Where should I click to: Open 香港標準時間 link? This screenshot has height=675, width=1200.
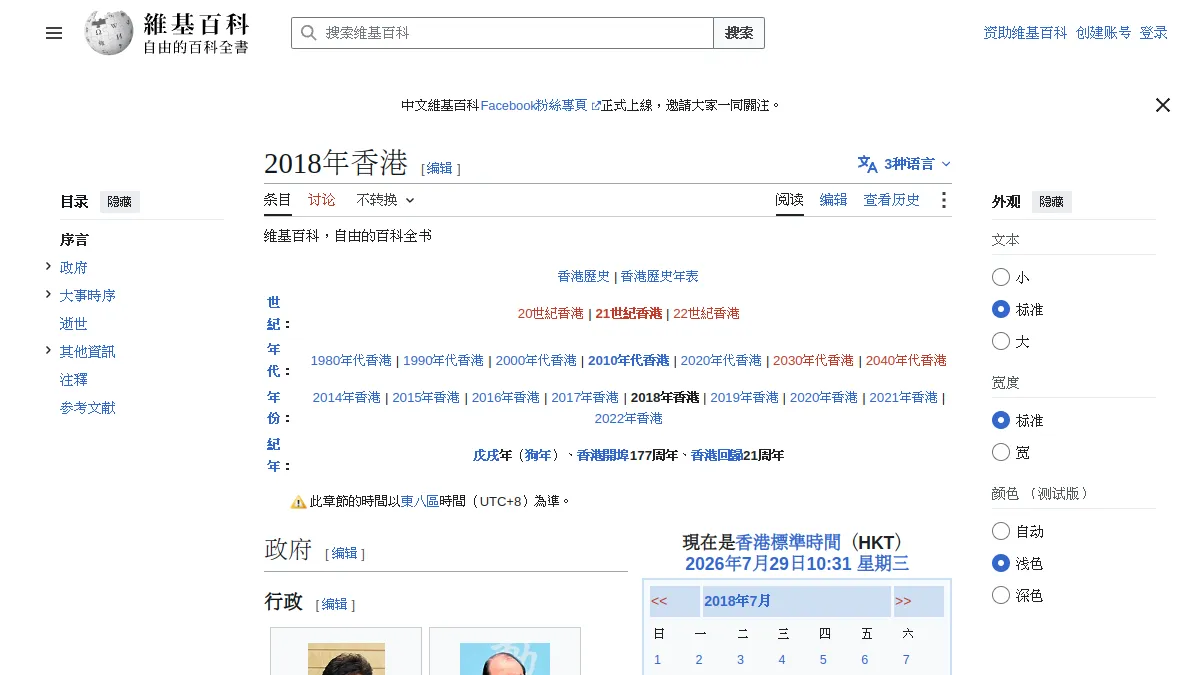[789, 542]
